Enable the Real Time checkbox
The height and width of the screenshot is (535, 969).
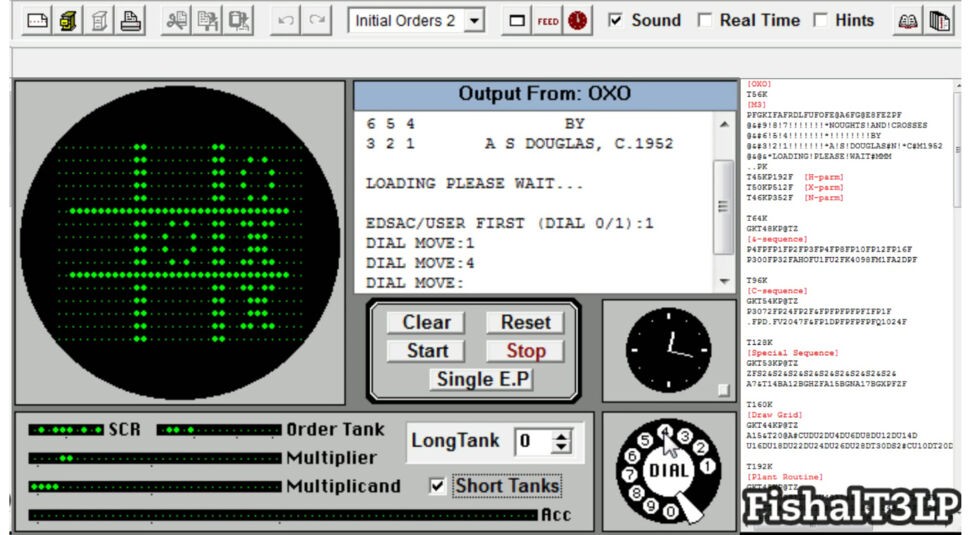tap(704, 20)
